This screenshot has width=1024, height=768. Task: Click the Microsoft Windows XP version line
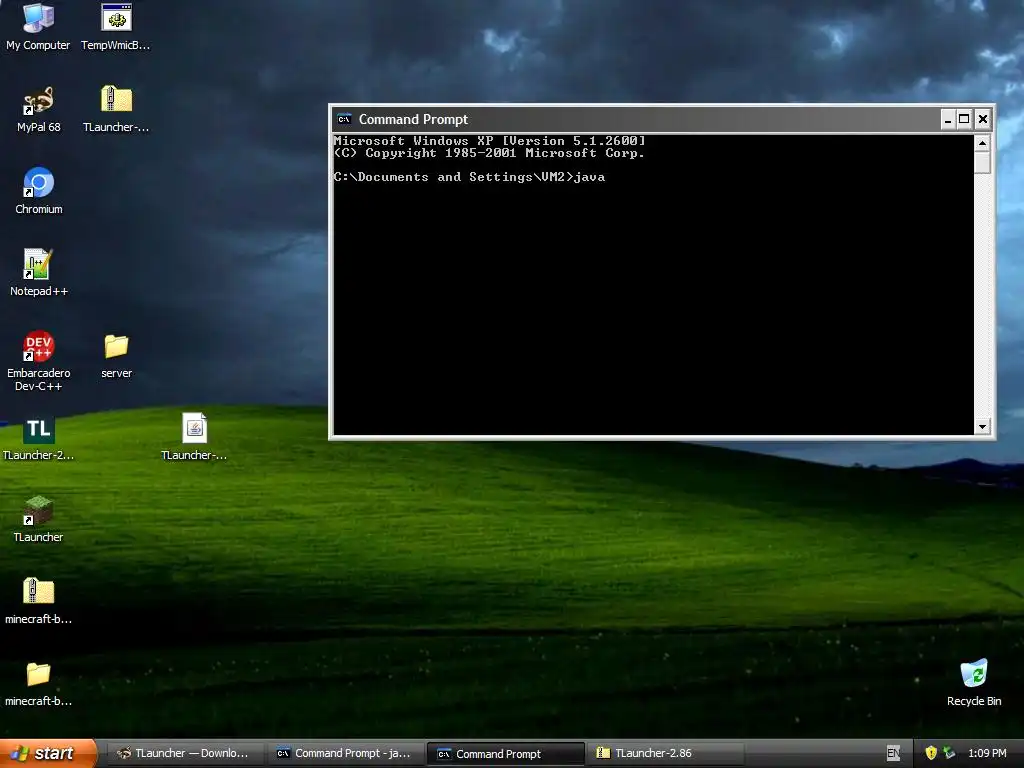pyautogui.click(x=489, y=140)
